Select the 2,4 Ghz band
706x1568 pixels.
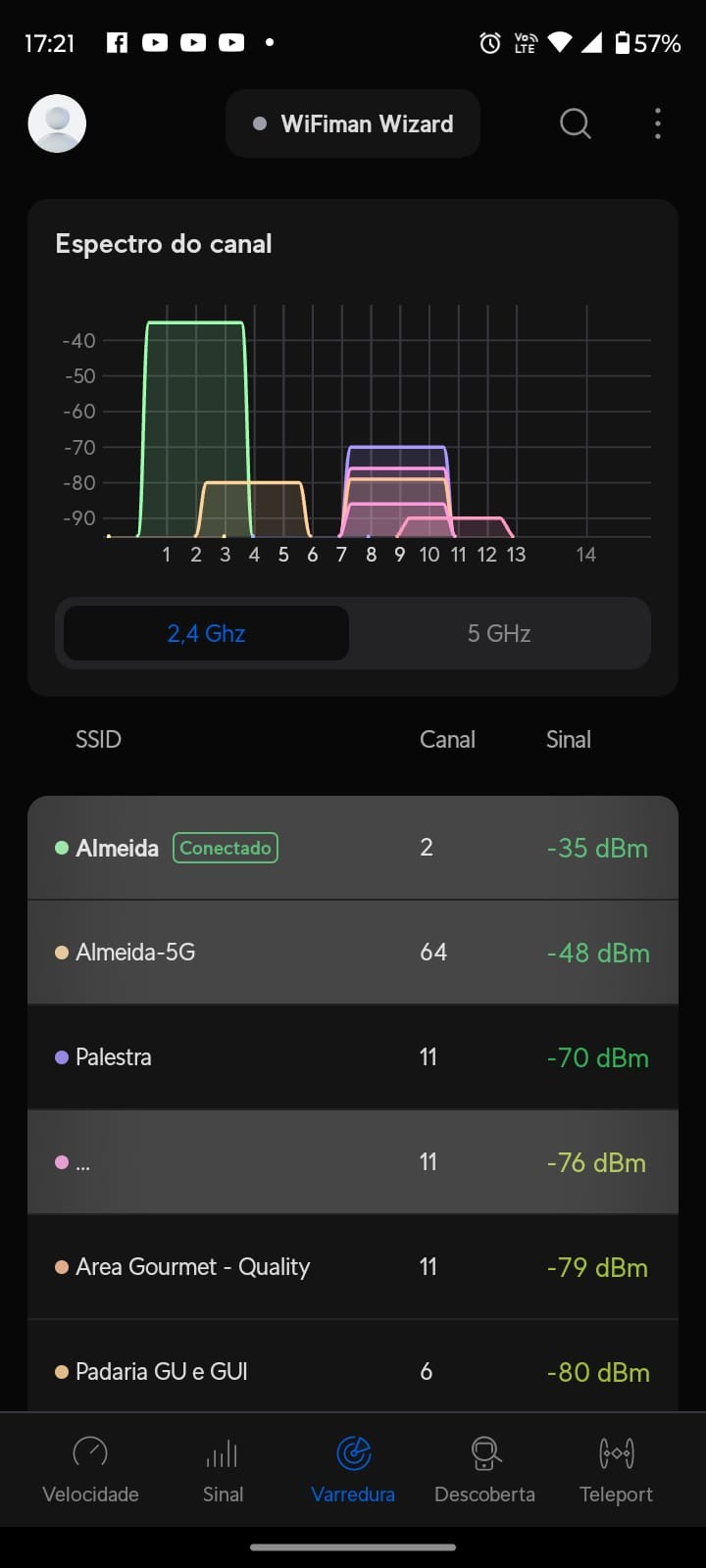click(x=206, y=633)
